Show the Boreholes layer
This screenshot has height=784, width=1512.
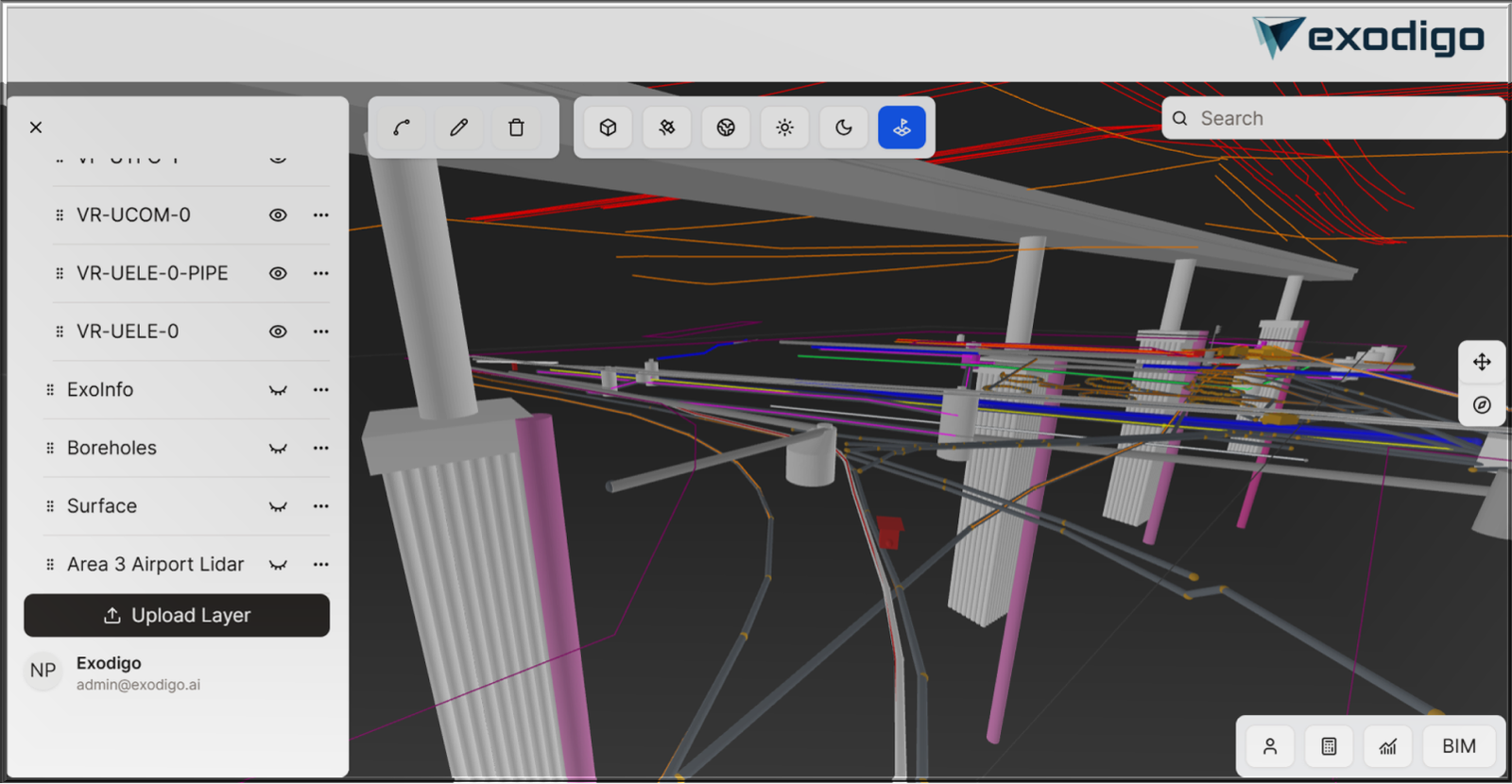click(278, 449)
